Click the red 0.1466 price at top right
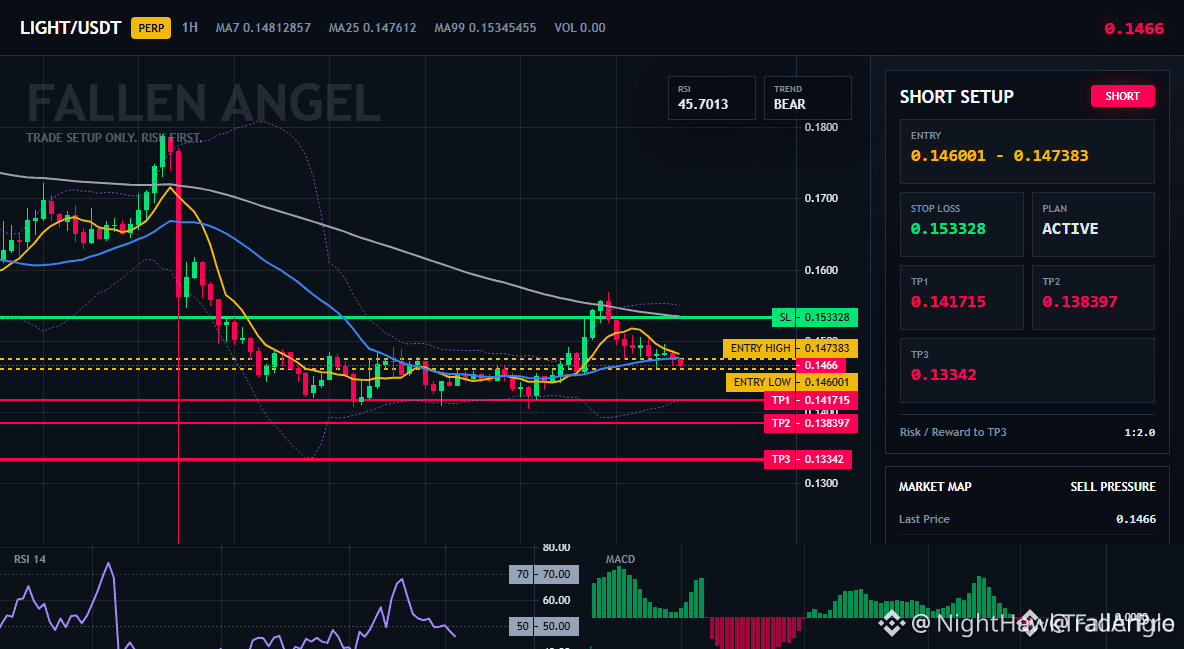Screen dimensions: 1184x649 coord(1133,29)
